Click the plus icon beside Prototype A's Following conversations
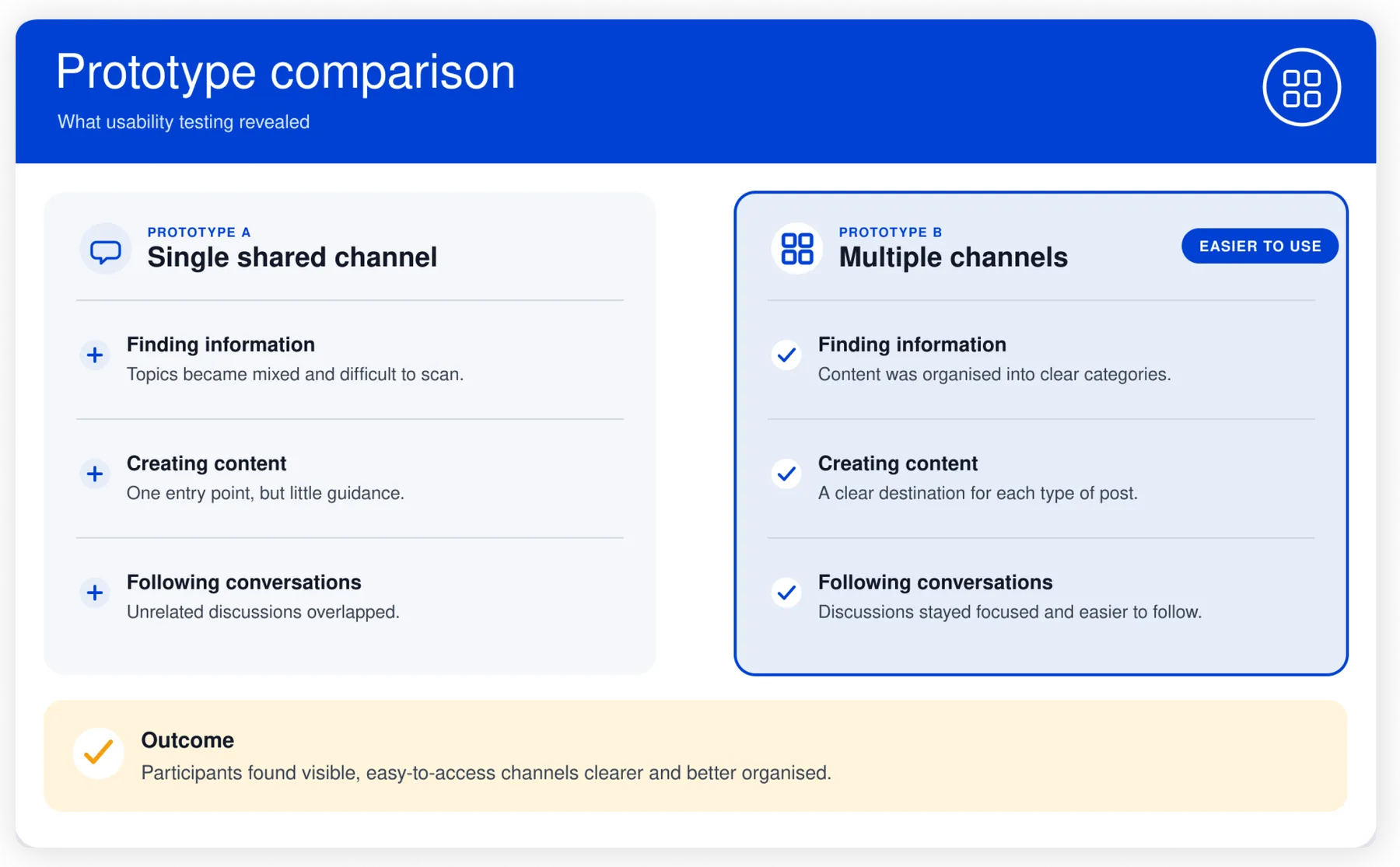1400x867 pixels. tap(95, 593)
